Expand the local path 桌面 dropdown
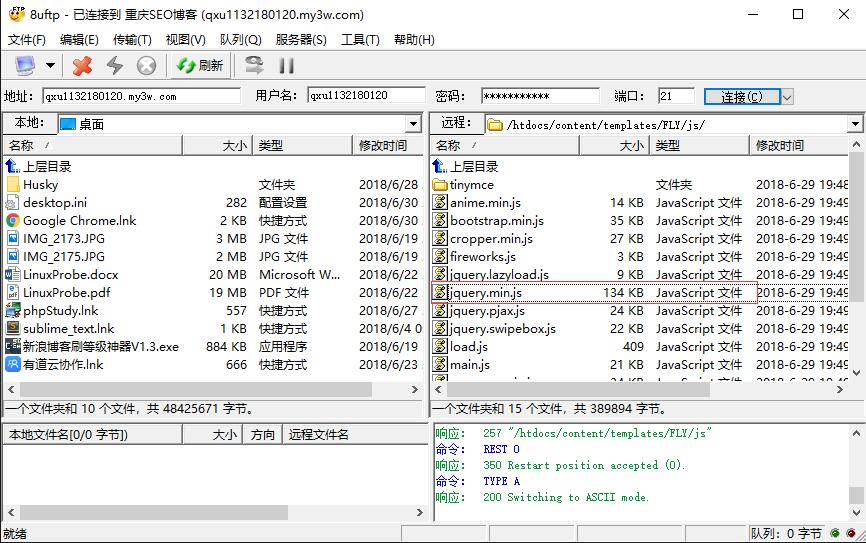The width and height of the screenshot is (866, 543). point(413,124)
